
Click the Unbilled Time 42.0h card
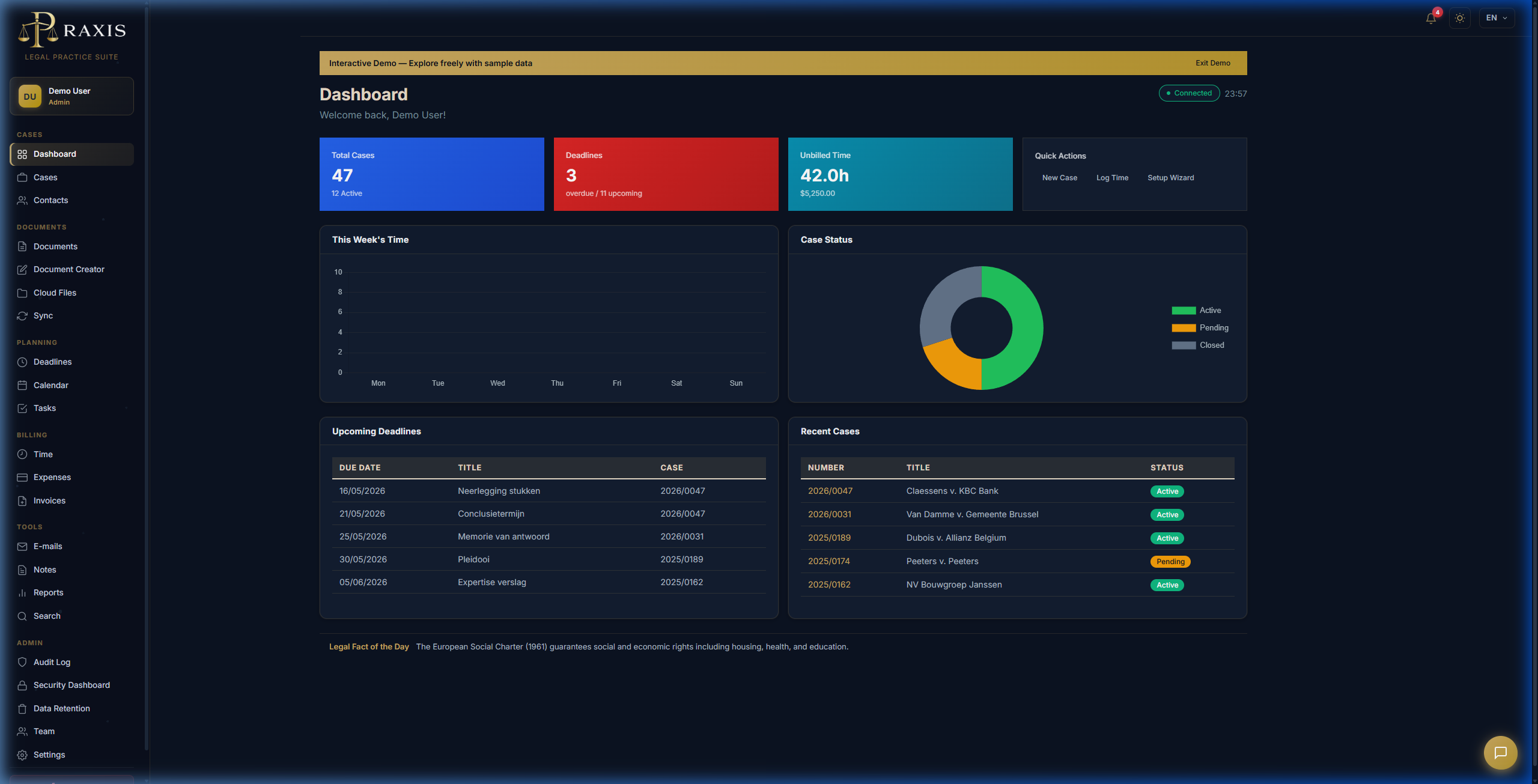pos(900,174)
